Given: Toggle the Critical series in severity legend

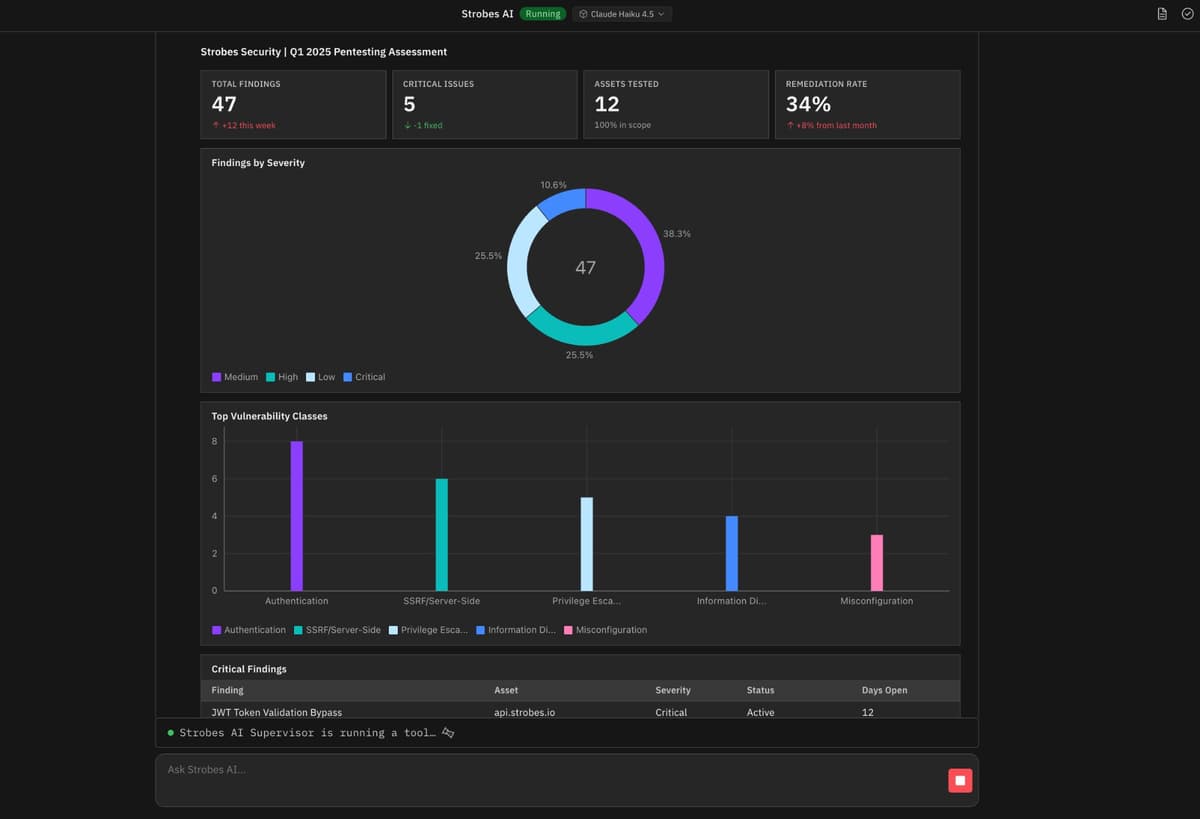Looking at the screenshot, I should [364, 377].
